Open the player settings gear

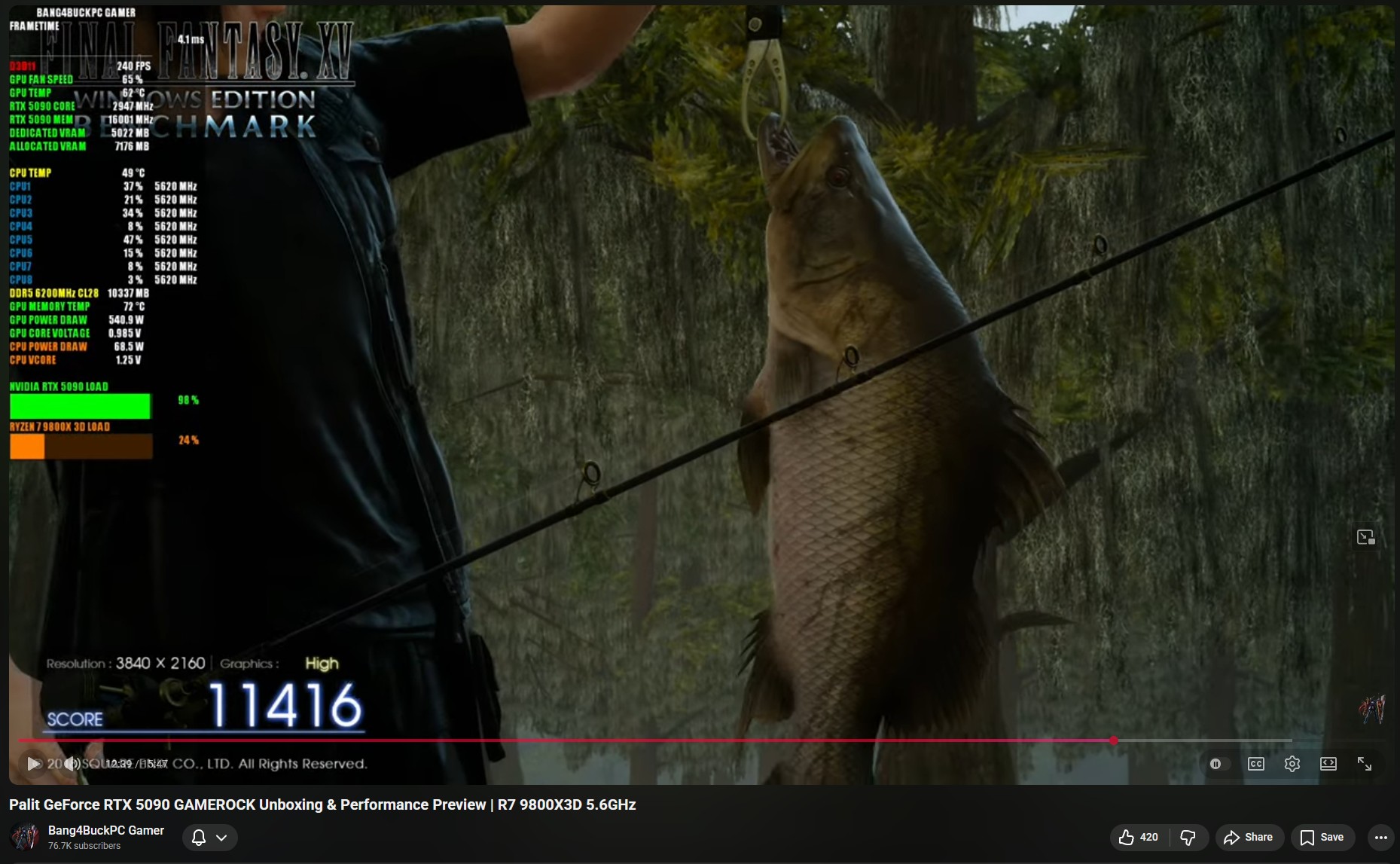[x=1292, y=764]
